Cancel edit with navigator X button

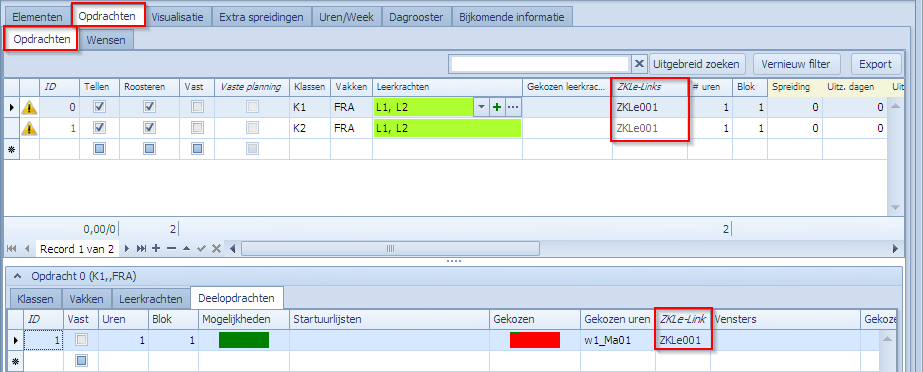tap(216, 249)
